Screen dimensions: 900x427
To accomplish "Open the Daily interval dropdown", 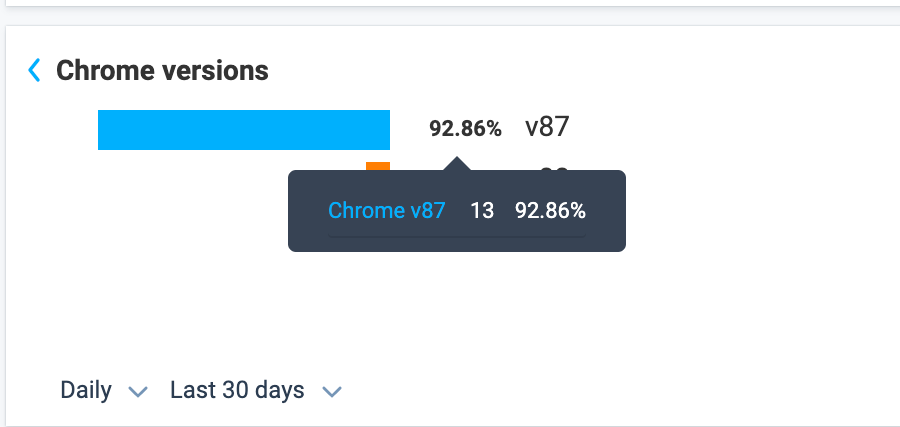I will [x=104, y=391].
